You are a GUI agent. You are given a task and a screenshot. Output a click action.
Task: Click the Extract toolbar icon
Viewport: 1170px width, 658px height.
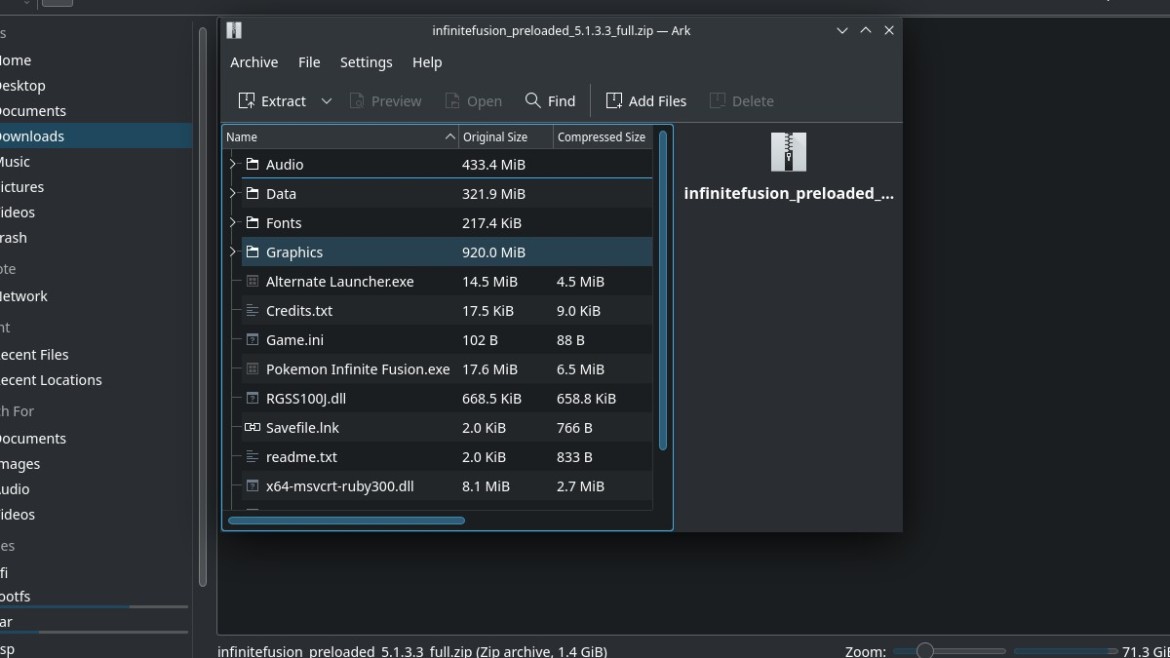(x=247, y=101)
